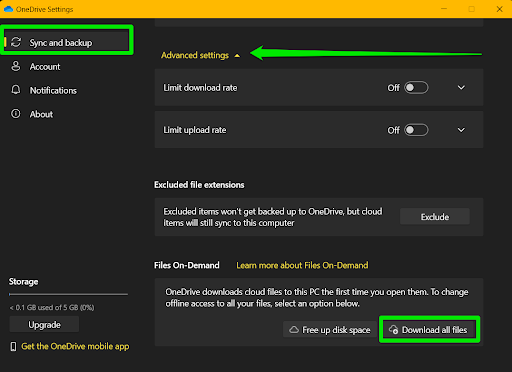Click the Files On-Demand heading
The width and height of the screenshot is (512, 372).
187,265
